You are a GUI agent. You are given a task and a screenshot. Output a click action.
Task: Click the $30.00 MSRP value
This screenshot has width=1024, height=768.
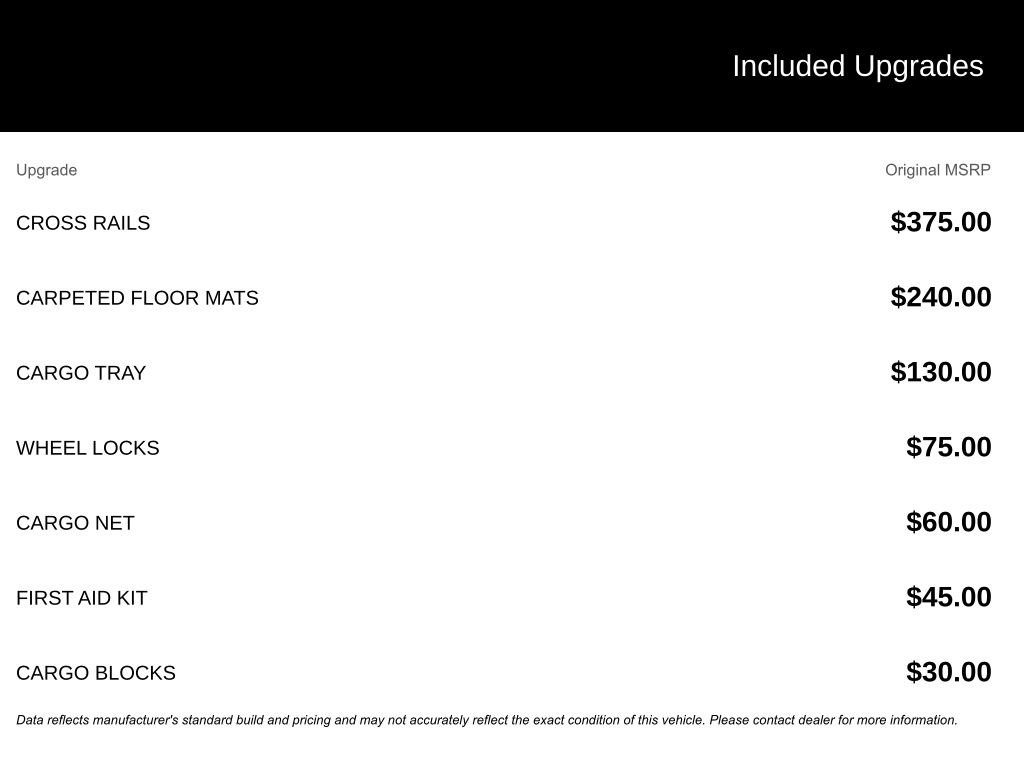point(948,672)
